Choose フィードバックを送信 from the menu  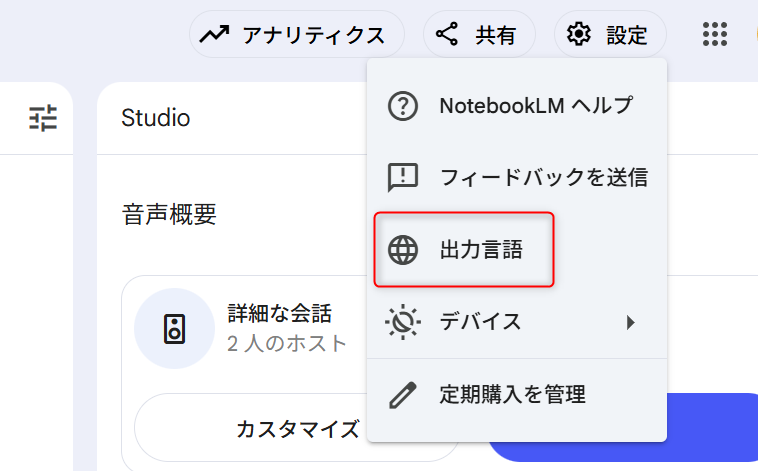[517, 177]
